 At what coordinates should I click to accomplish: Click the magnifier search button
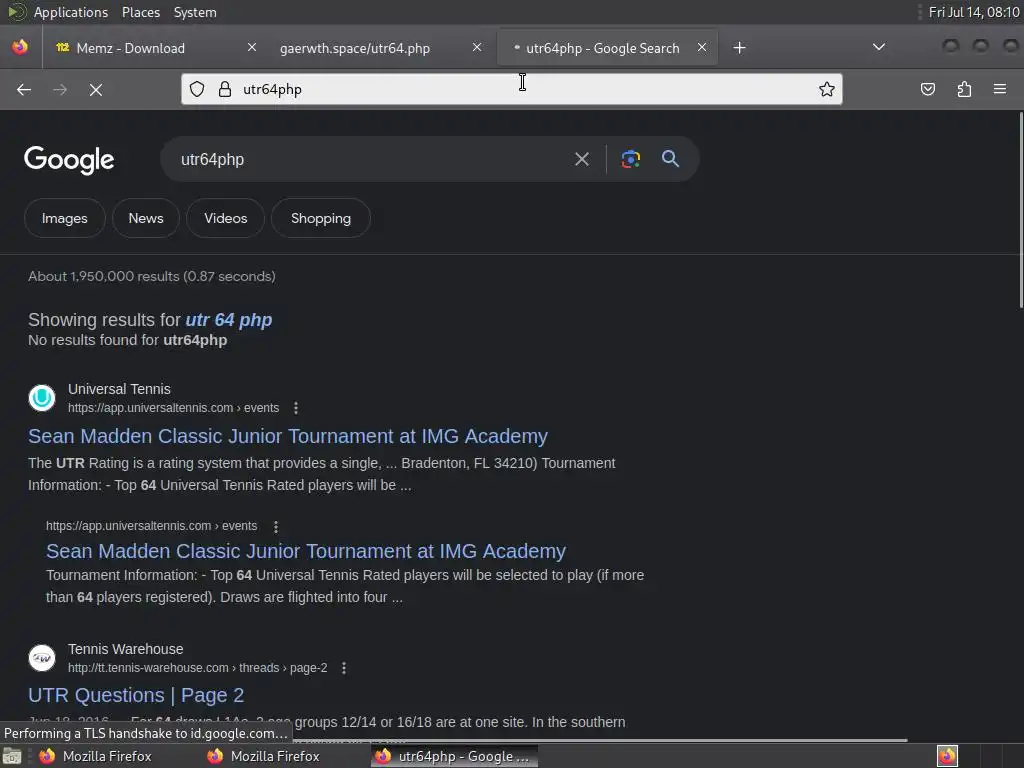[671, 159]
